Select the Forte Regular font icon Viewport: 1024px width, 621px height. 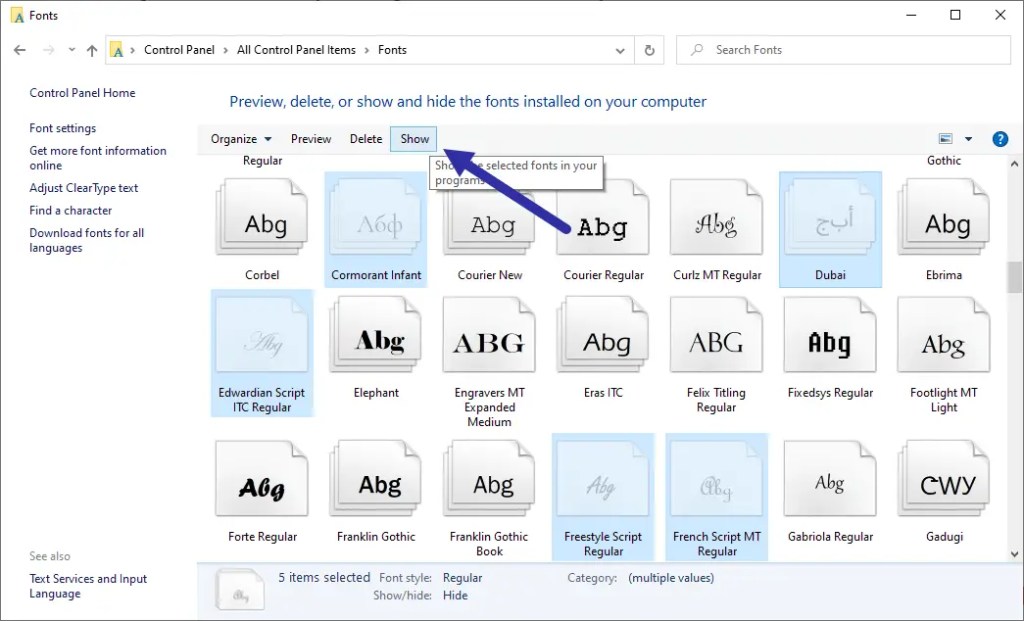pyautogui.click(x=261, y=479)
